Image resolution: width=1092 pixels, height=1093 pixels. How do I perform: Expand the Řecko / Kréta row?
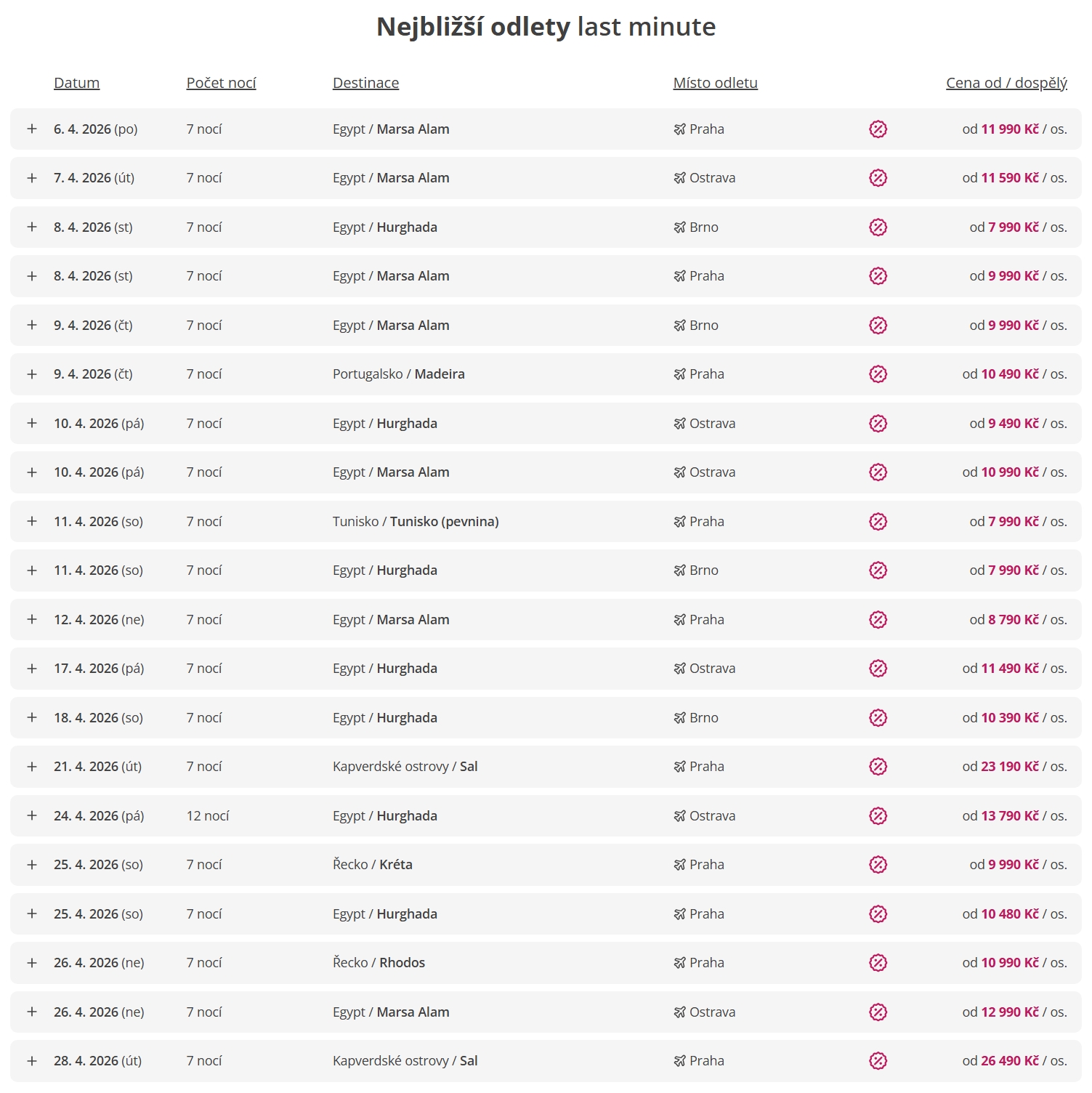32,865
